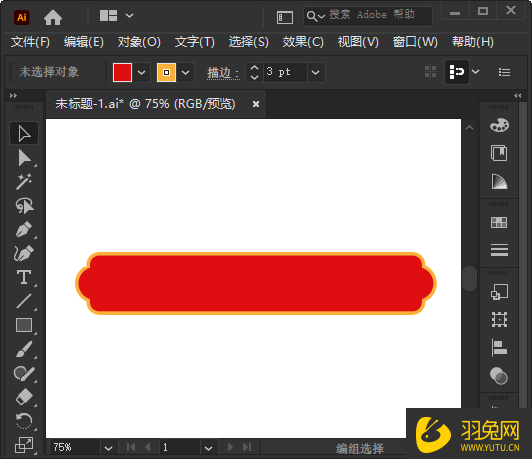
Task: Select the Lasso tool
Action: [24, 206]
